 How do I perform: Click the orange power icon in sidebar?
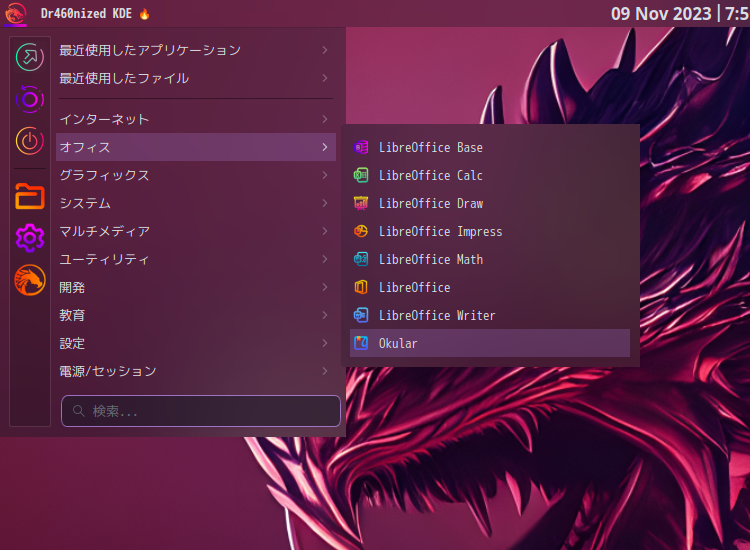pyautogui.click(x=30, y=141)
